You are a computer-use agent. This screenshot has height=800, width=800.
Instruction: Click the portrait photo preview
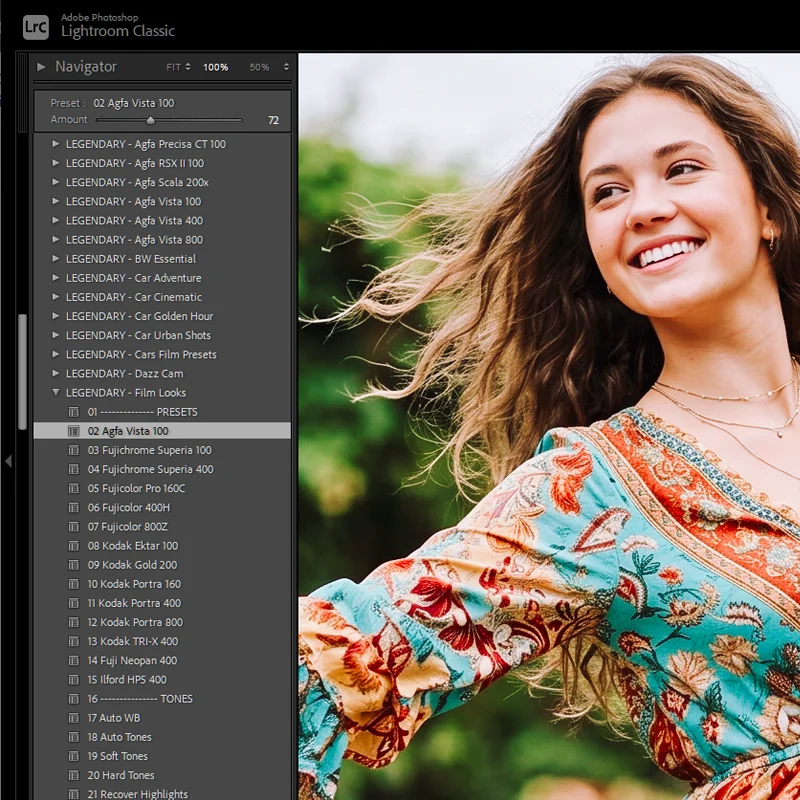[x=549, y=427]
